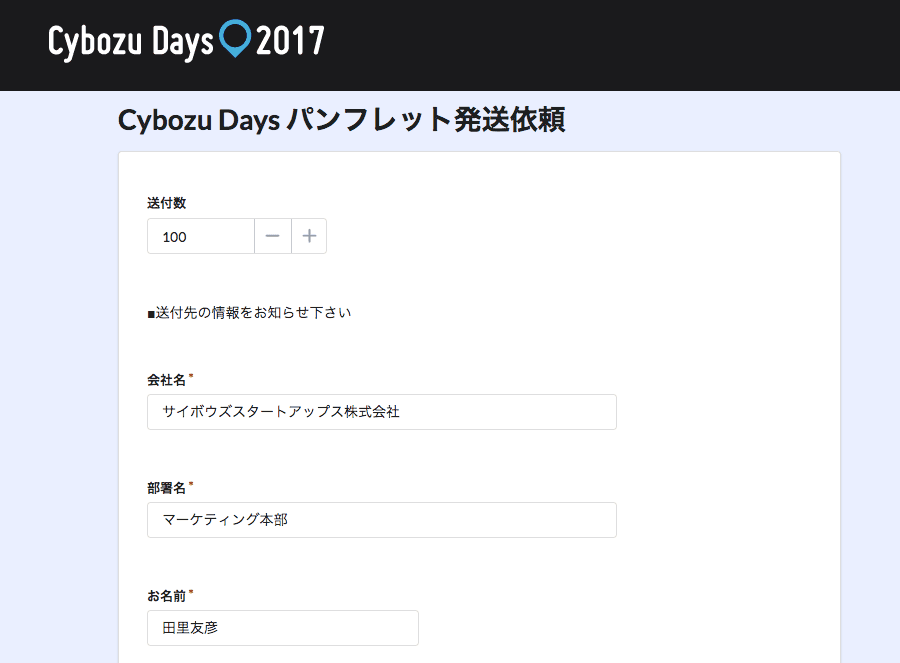Click the blue location pin logo icon

click(x=235, y=37)
